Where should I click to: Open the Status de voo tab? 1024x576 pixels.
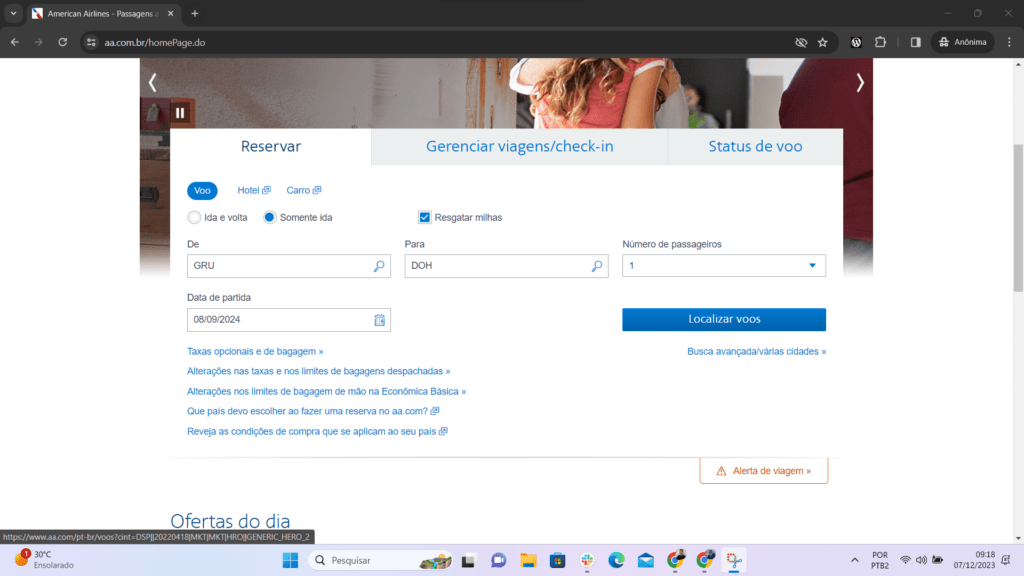pos(754,146)
